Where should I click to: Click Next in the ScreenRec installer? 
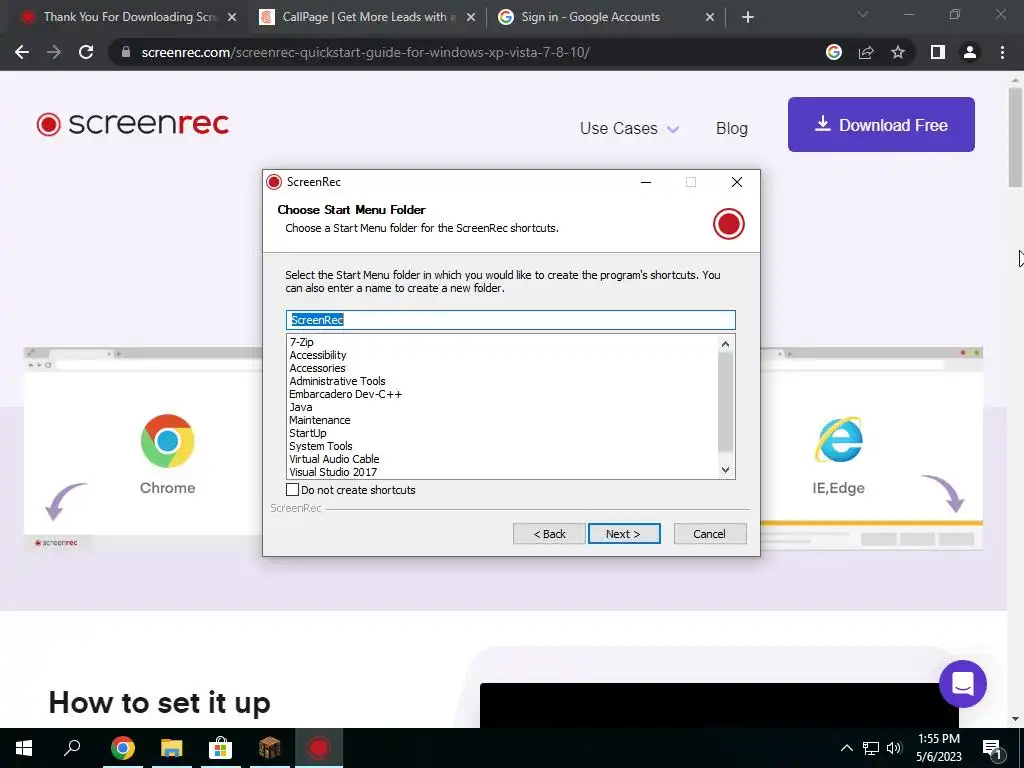624,534
